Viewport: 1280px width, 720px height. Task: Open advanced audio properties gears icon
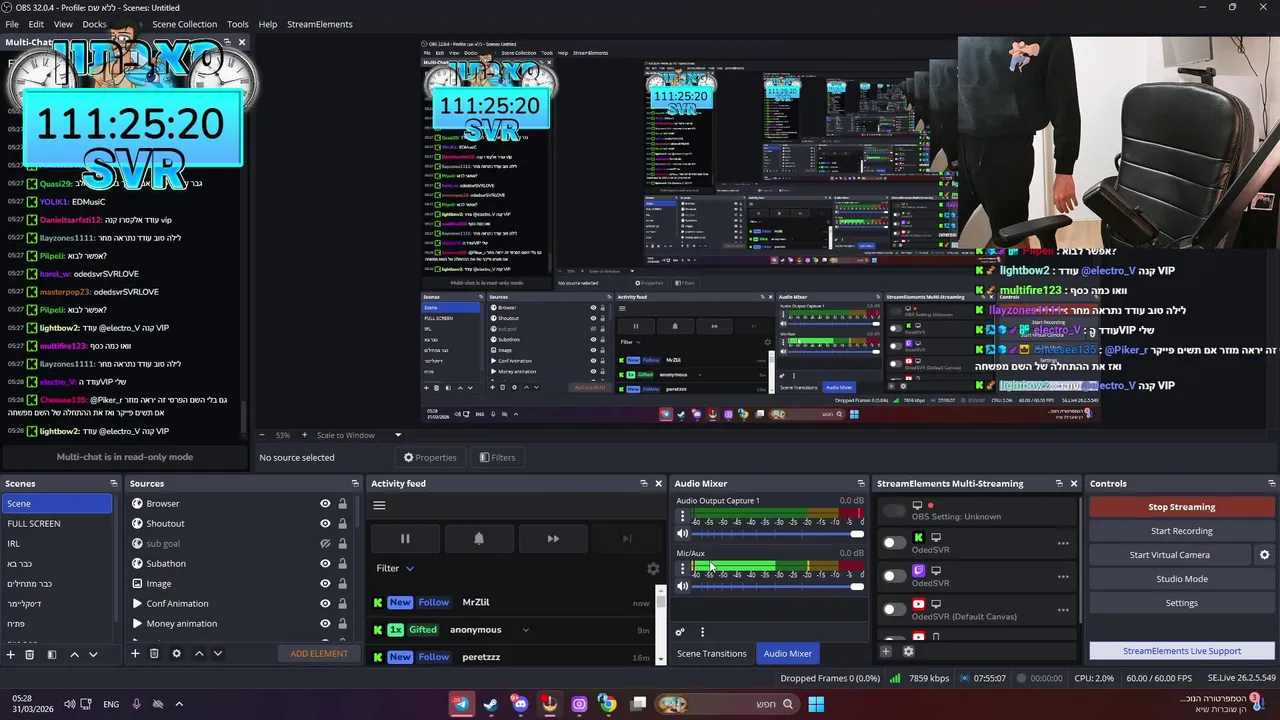pyautogui.click(x=680, y=632)
